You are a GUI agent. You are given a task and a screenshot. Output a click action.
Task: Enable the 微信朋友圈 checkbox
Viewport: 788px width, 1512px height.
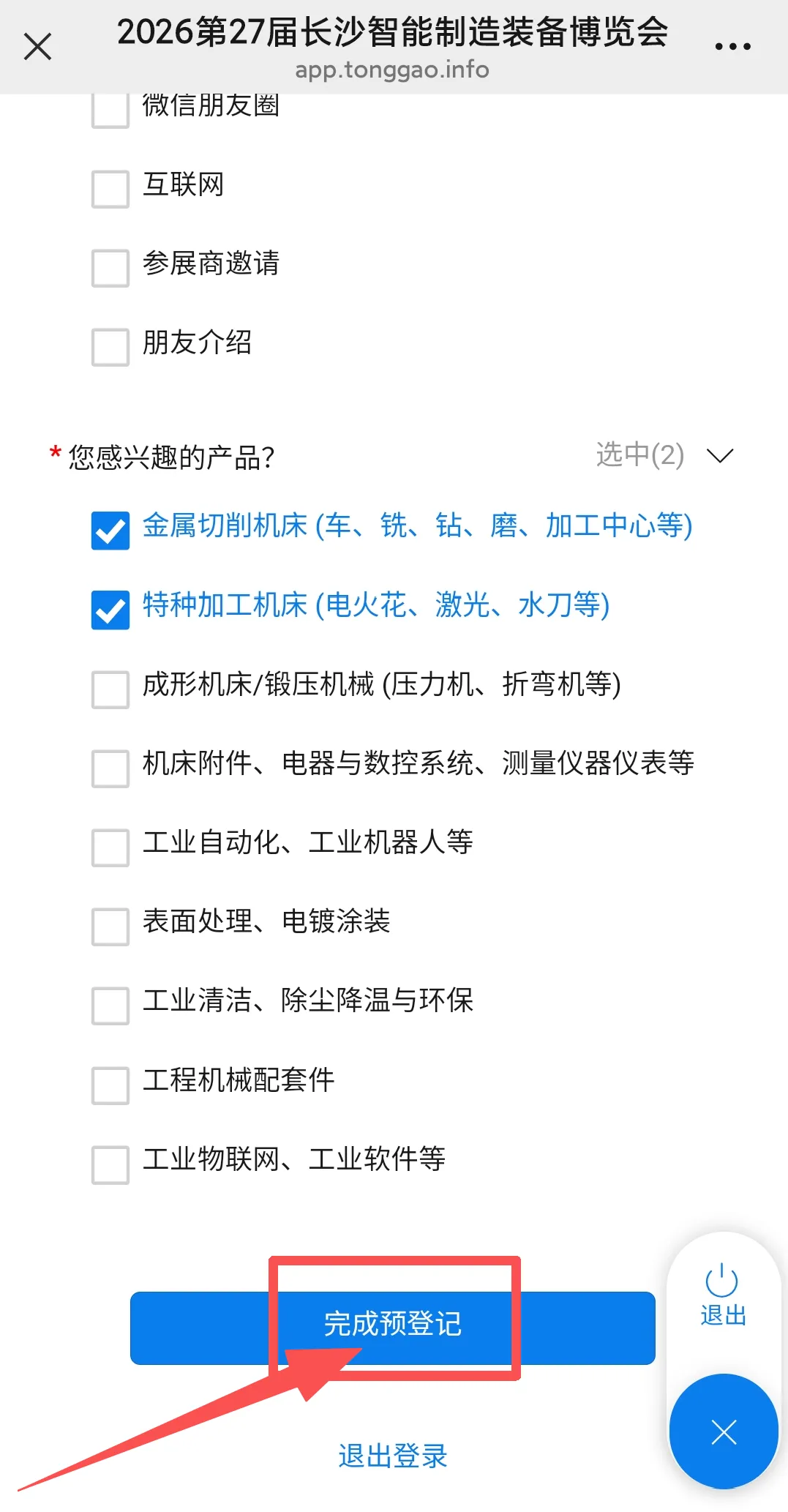110,110
